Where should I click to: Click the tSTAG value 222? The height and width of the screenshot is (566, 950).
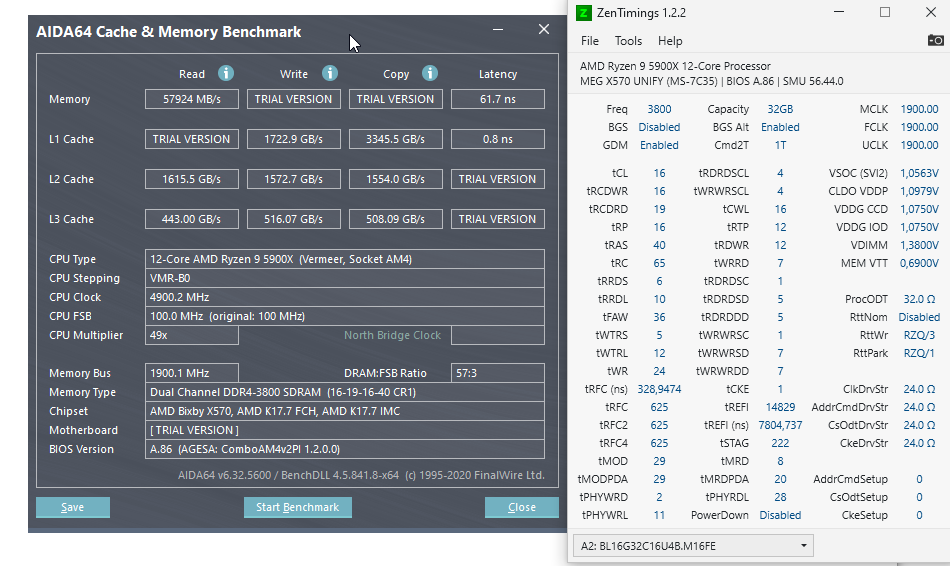tap(780, 443)
